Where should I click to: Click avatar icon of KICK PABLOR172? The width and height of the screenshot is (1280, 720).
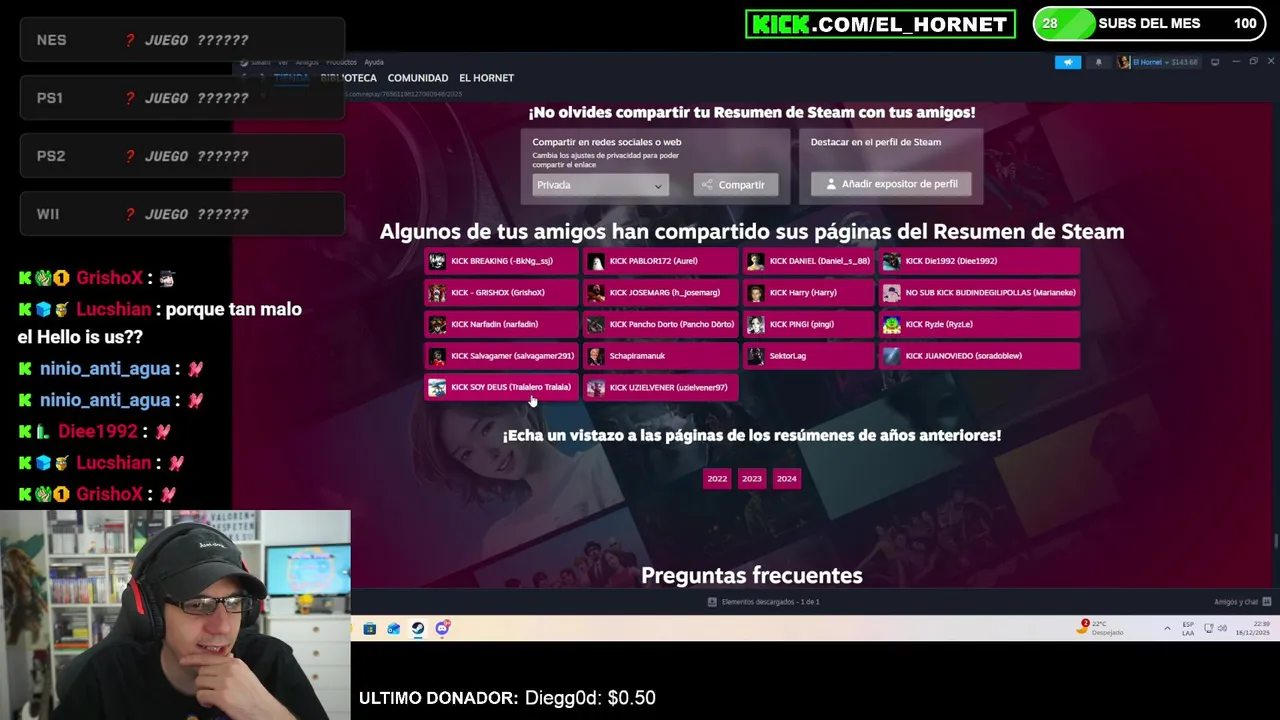596,262
